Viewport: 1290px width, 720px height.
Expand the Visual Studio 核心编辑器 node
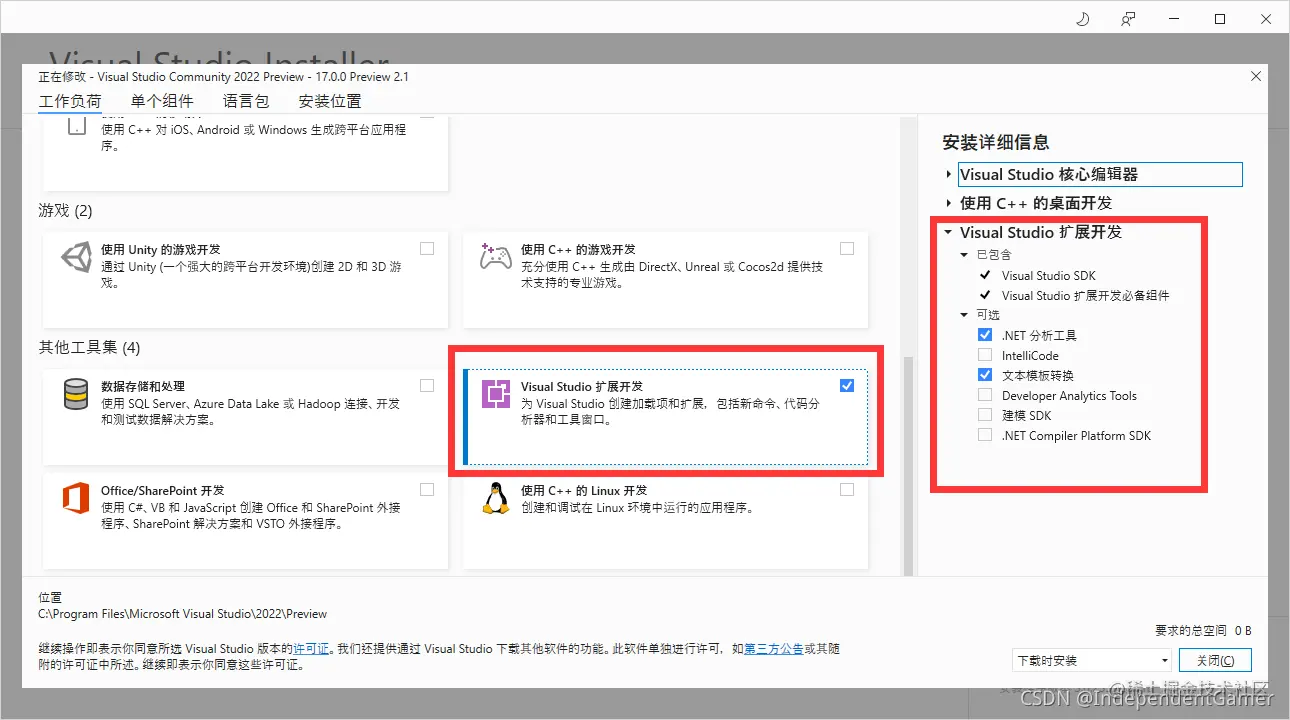pos(949,175)
